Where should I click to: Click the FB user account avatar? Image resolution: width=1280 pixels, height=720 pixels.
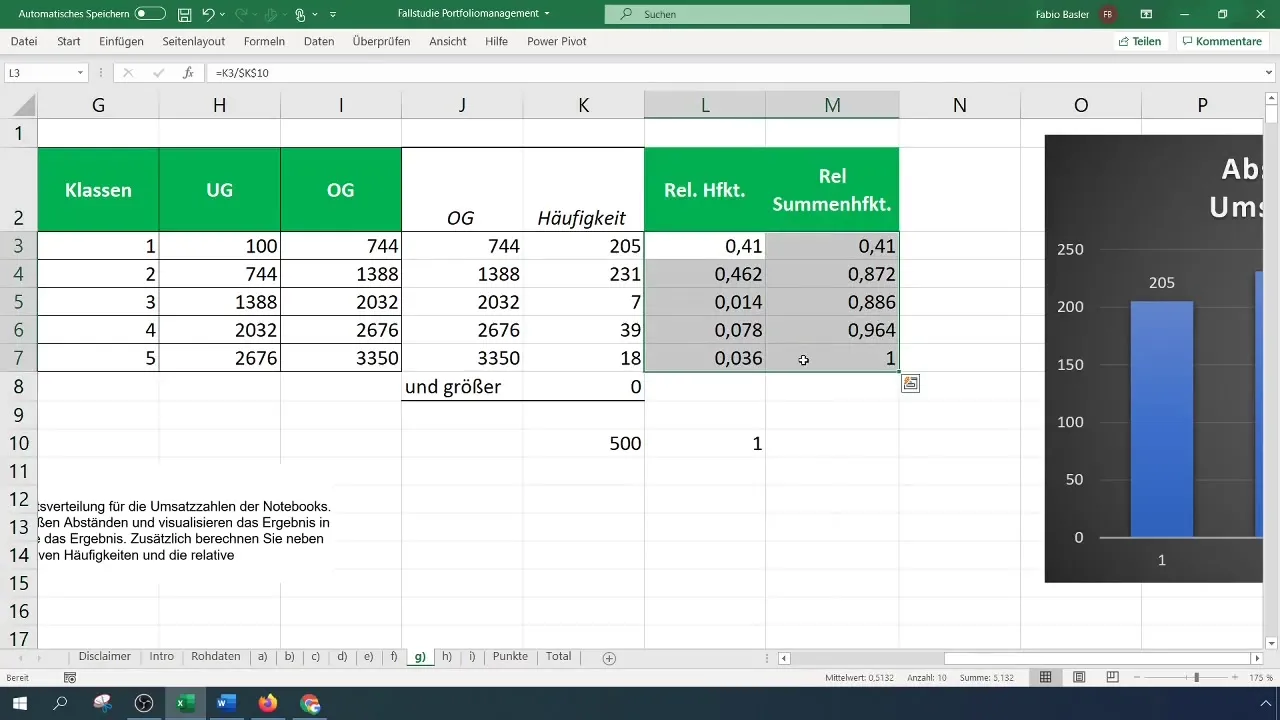[x=1107, y=14]
